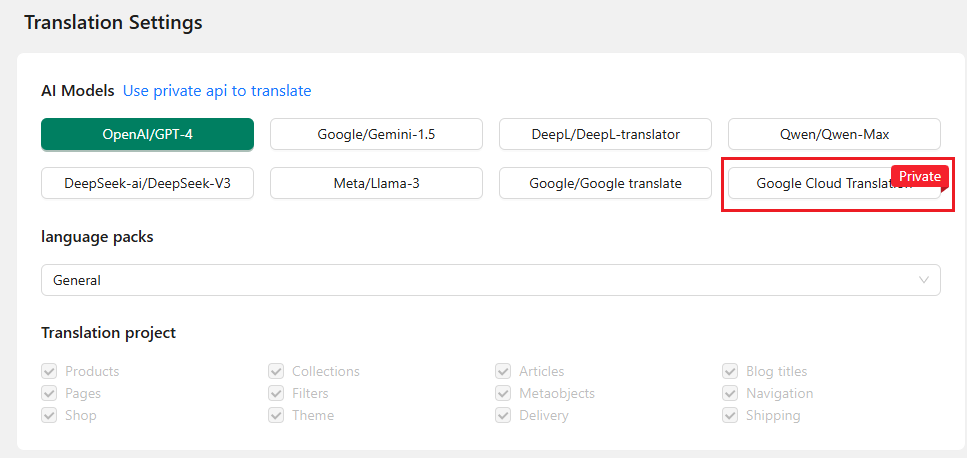
Task: Pick the Qwen/Qwen-Max model
Action: 834,134
